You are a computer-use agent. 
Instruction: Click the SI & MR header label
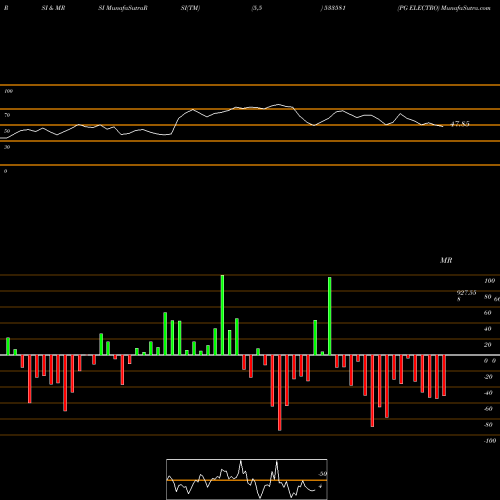(53, 8)
